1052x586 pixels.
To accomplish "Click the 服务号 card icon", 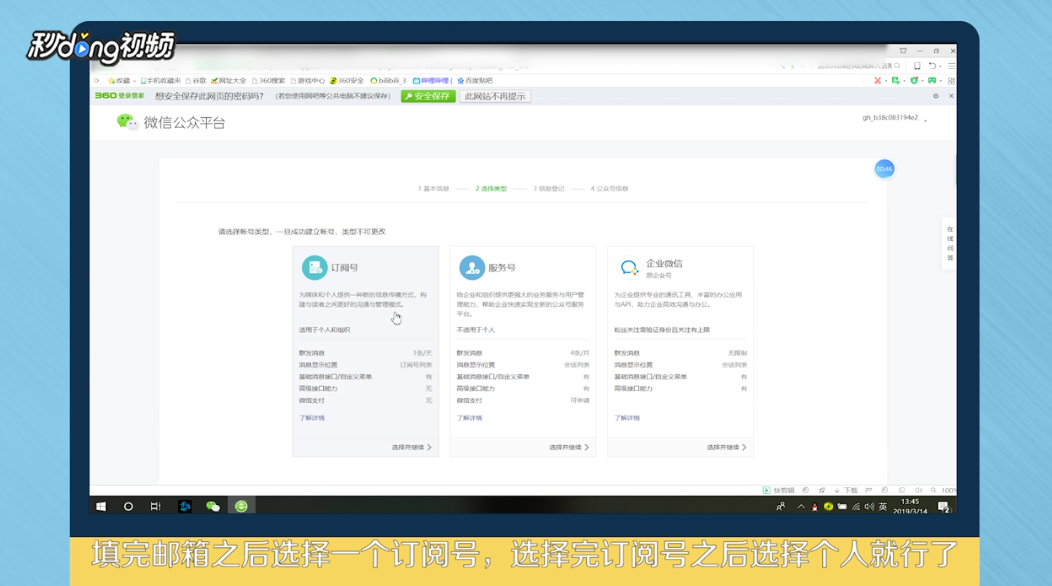I will click(x=472, y=267).
